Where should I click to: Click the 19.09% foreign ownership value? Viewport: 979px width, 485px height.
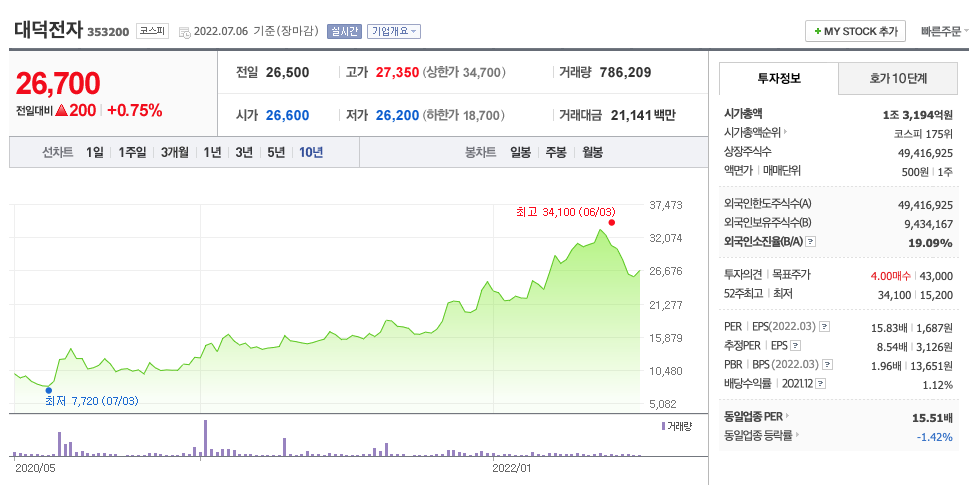pos(930,243)
